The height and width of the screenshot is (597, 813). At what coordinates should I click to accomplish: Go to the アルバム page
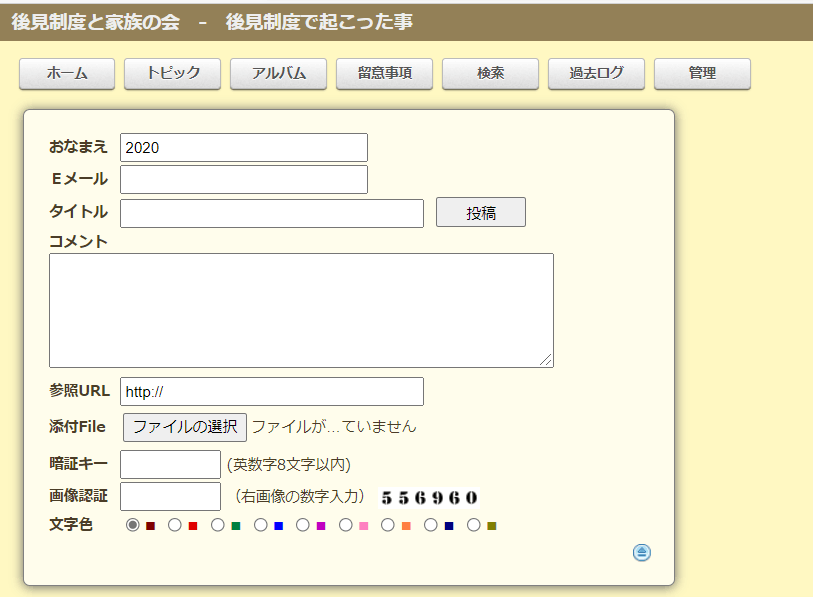[278, 74]
